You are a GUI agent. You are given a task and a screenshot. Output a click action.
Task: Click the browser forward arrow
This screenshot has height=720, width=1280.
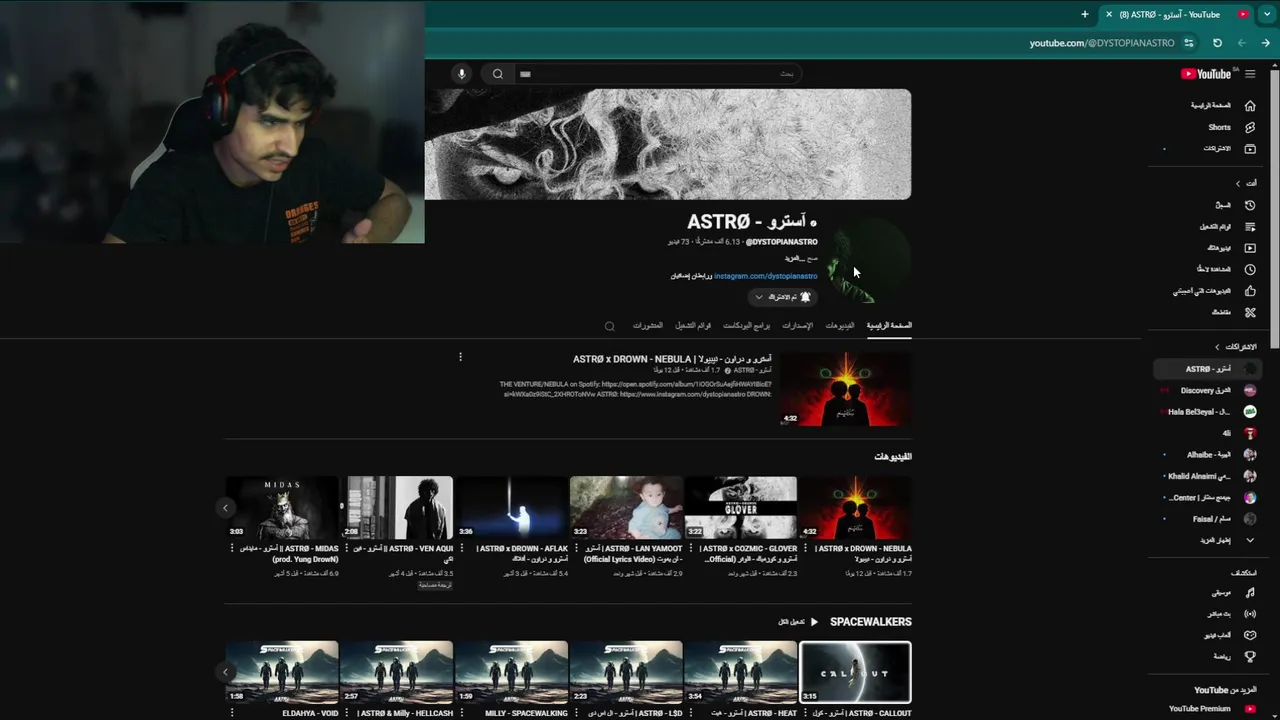click(x=1242, y=43)
